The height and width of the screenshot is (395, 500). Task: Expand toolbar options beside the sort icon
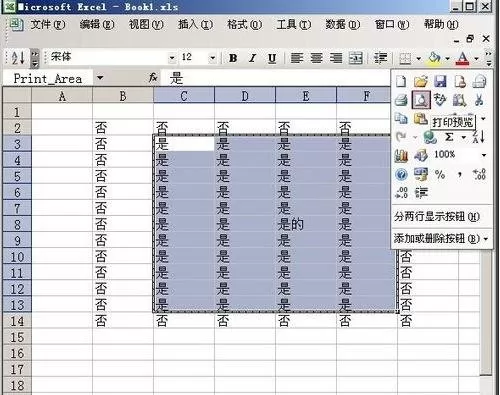pos(34,58)
